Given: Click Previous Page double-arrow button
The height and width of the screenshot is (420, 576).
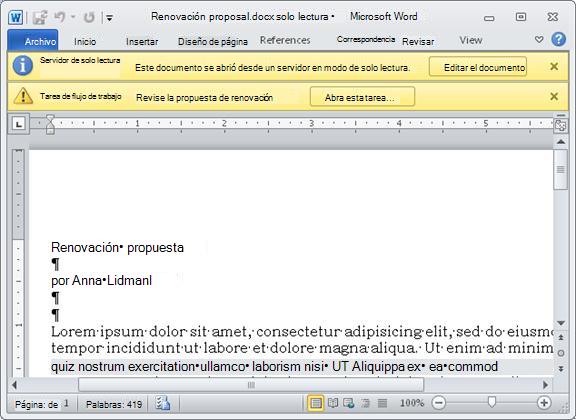Looking at the screenshot, I should tap(561, 338).
